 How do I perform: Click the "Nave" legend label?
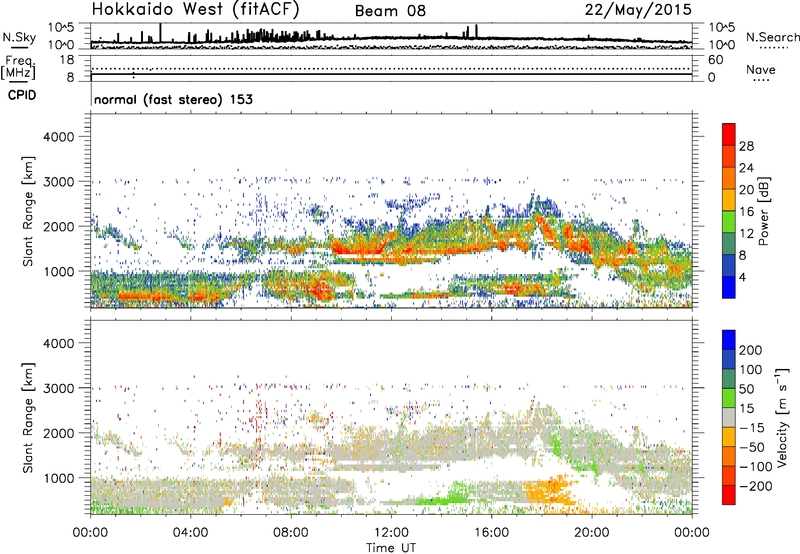pyautogui.click(x=760, y=69)
